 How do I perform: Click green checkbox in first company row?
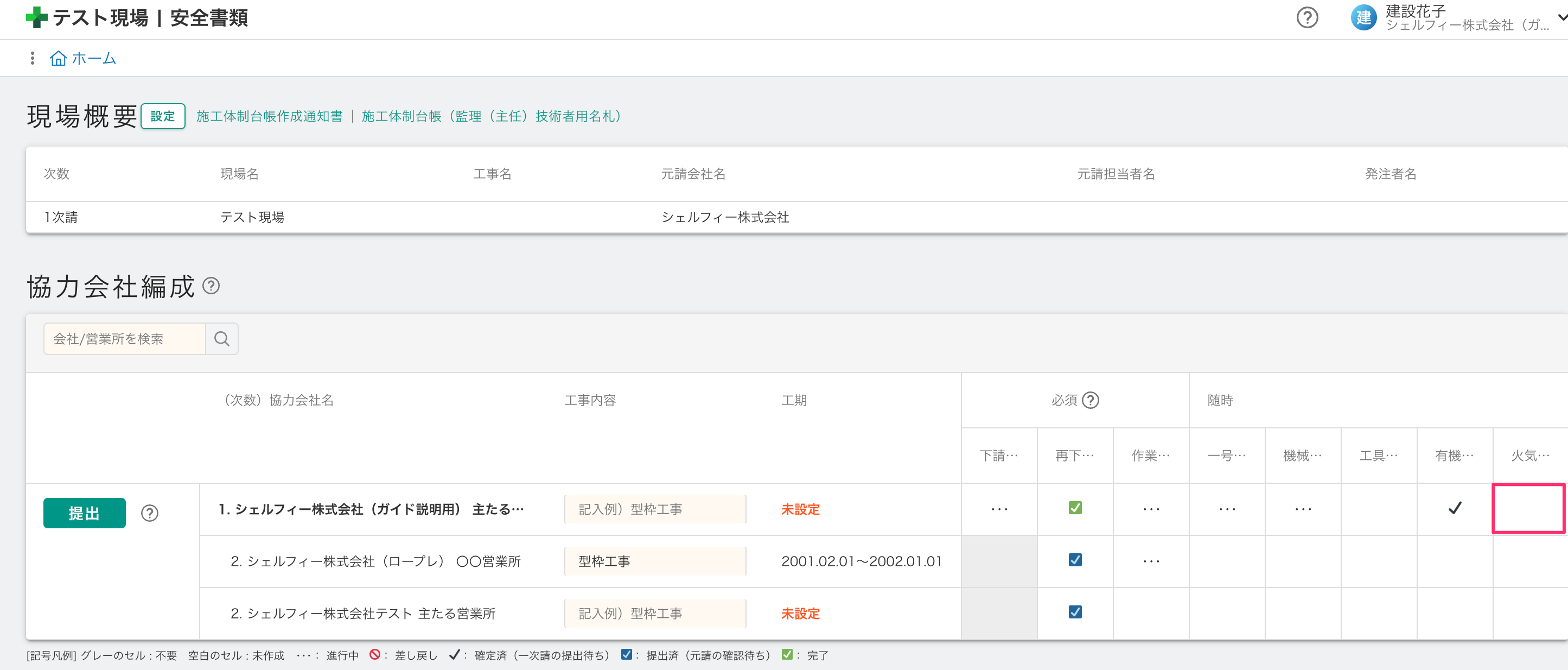coord(1075,508)
